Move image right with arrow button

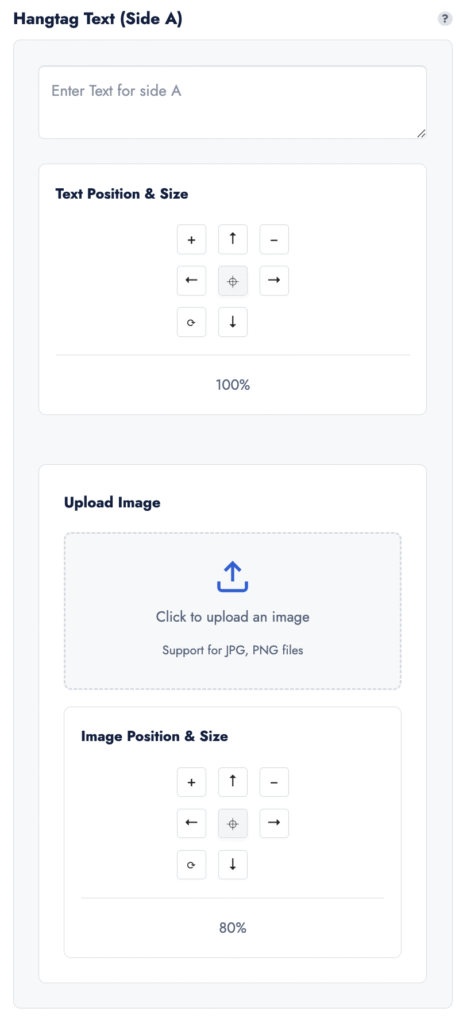(x=274, y=824)
